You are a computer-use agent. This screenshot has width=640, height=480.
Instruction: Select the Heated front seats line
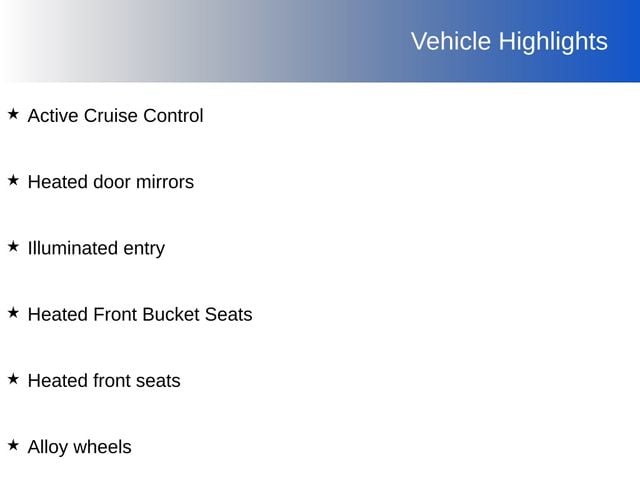104,381
